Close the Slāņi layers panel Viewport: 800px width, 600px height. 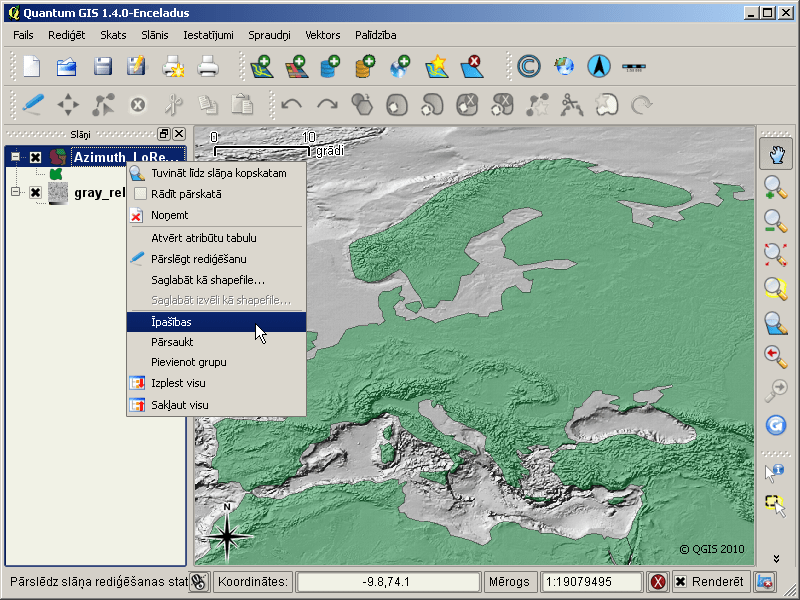coord(179,134)
